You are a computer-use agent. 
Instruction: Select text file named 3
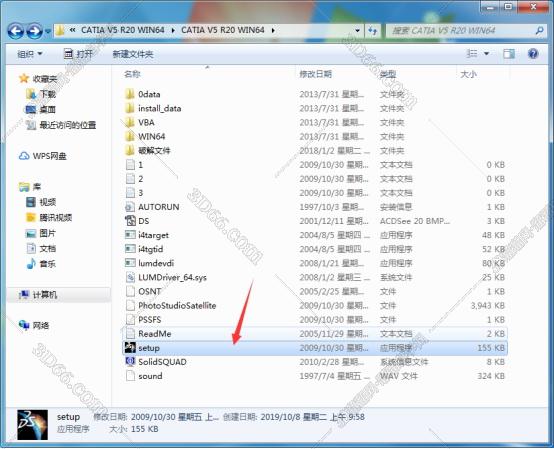coord(141,193)
